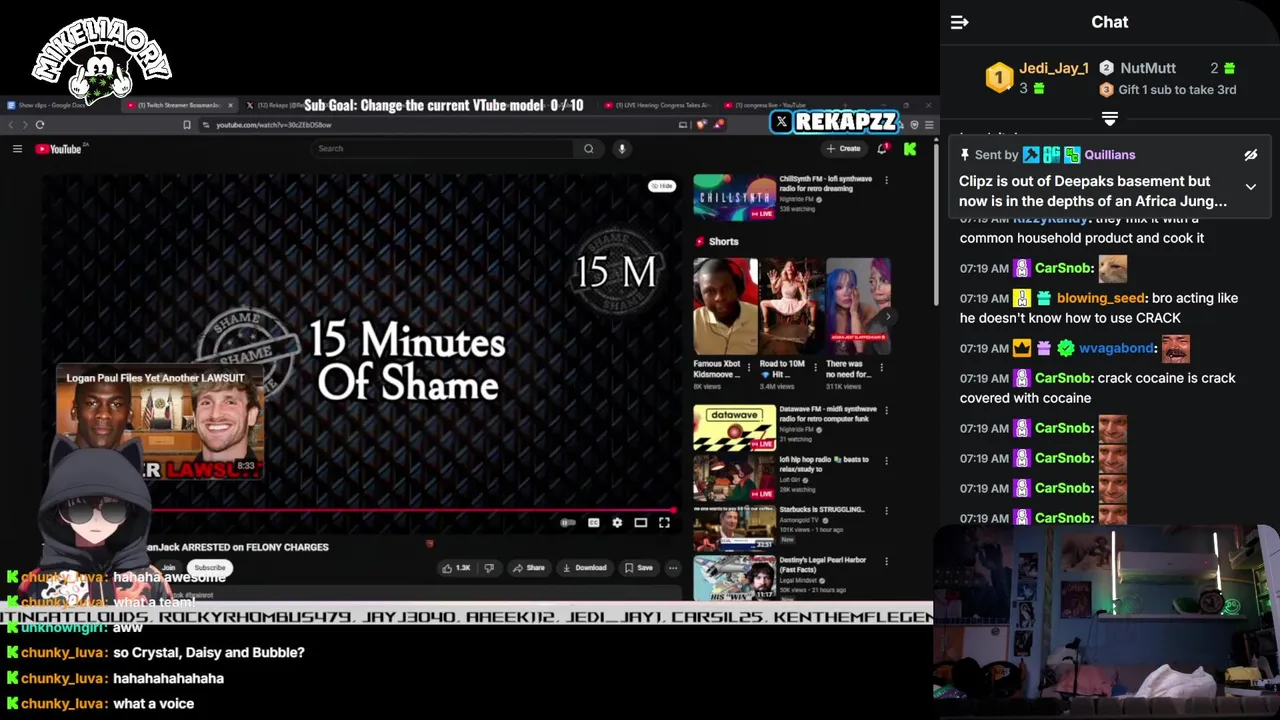
Task: Open options menu for Destiny's Legal Pearl Harbor
Action: 886,561
